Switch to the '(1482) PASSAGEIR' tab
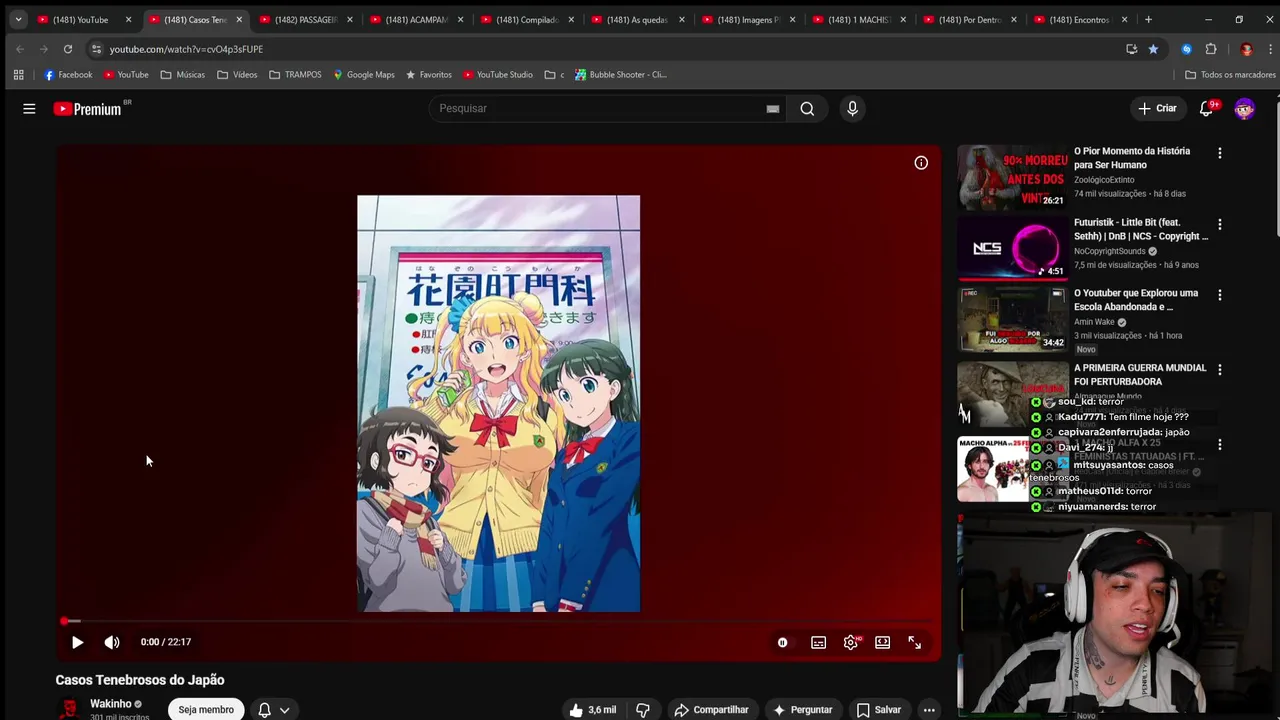Image resolution: width=1280 pixels, height=720 pixels. (x=305, y=19)
